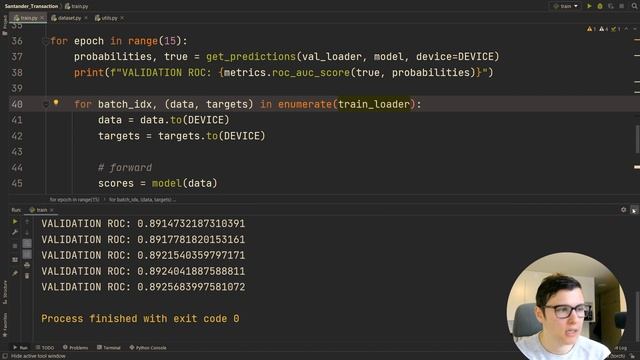
Task: Open the Structure sidebar tool window
Action: pos(5,291)
